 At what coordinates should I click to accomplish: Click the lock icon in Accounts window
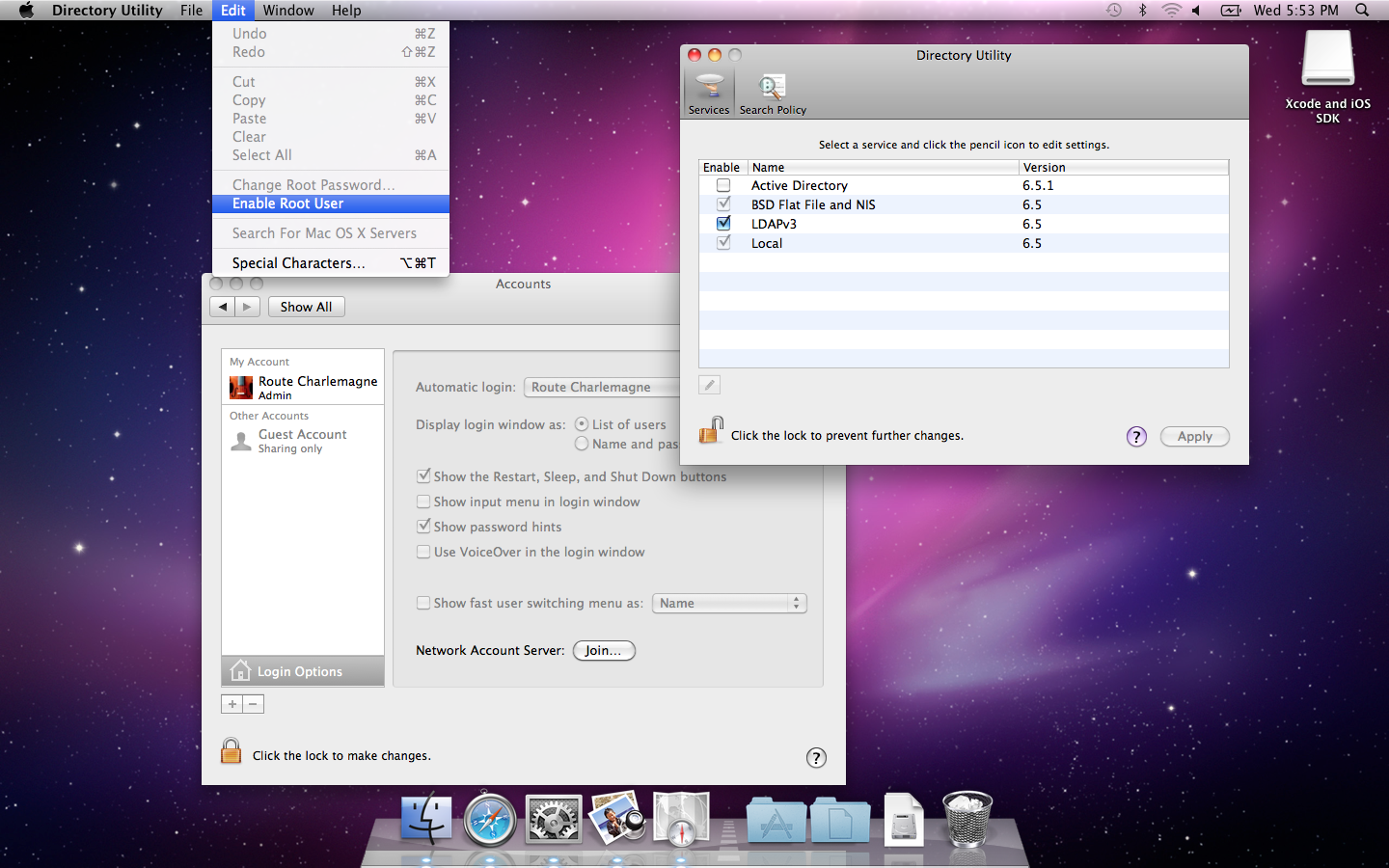pos(231,750)
